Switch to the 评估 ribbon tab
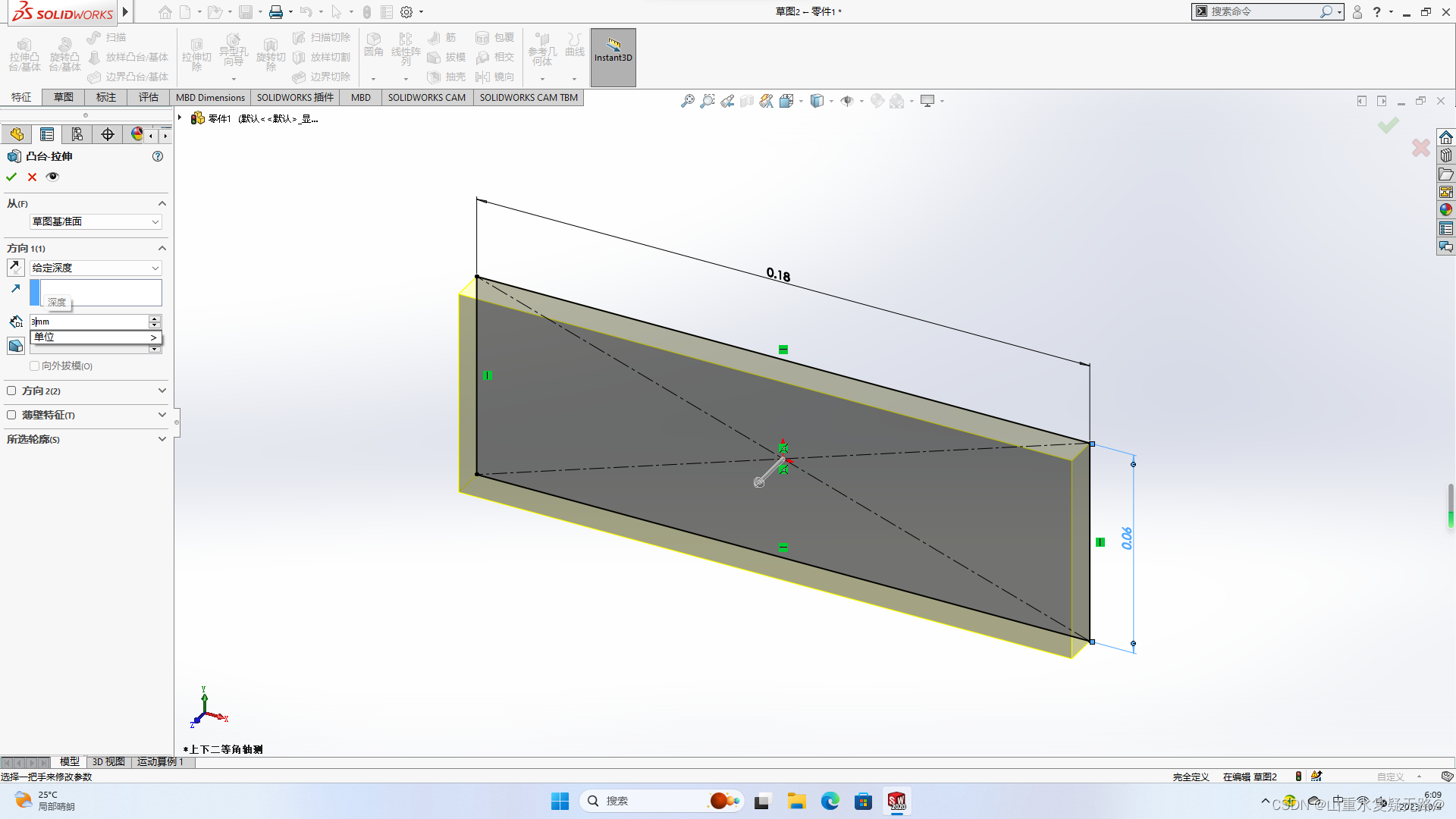 [x=149, y=97]
